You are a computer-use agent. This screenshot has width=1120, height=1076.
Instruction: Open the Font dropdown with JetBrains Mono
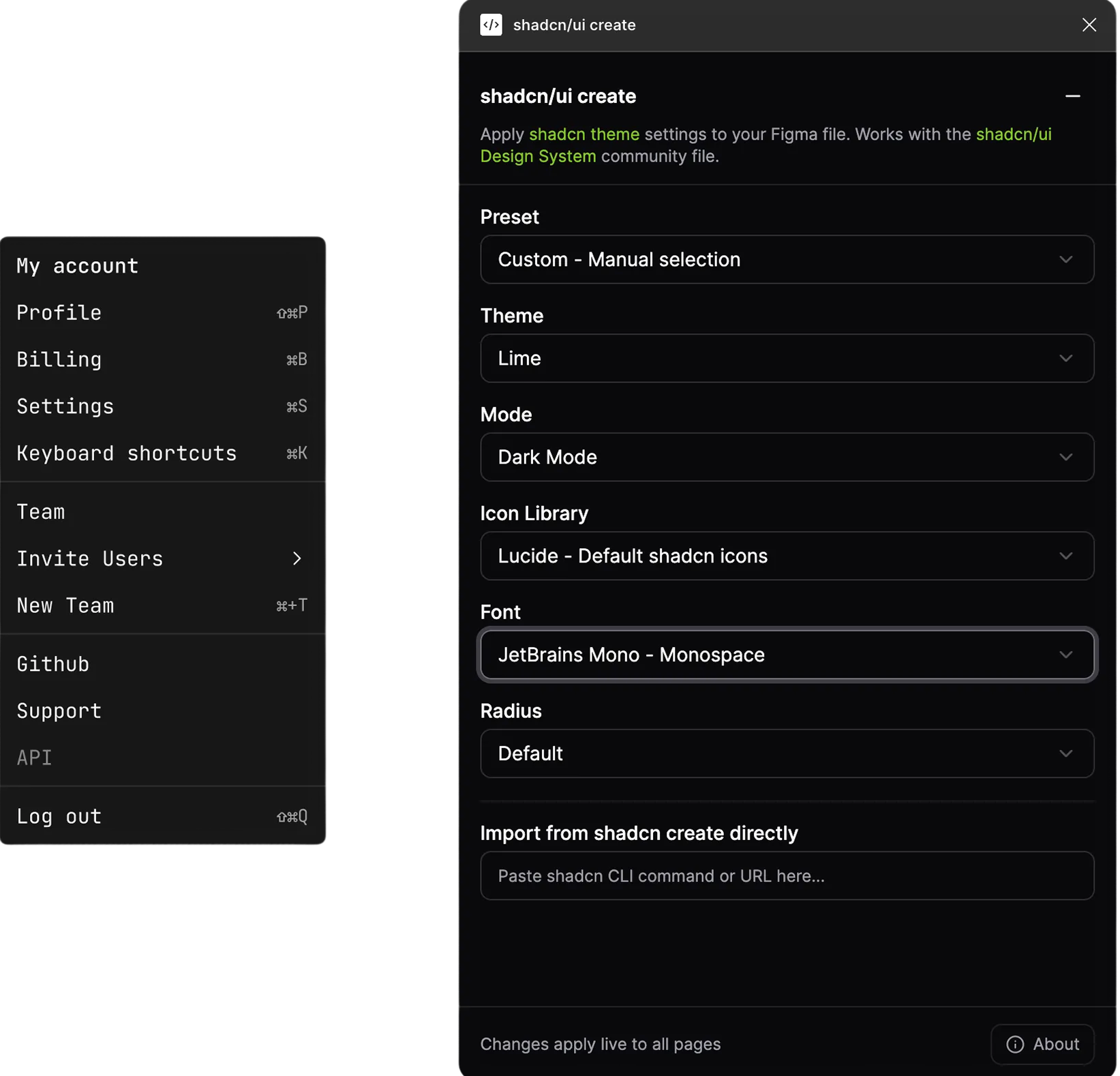coord(787,655)
